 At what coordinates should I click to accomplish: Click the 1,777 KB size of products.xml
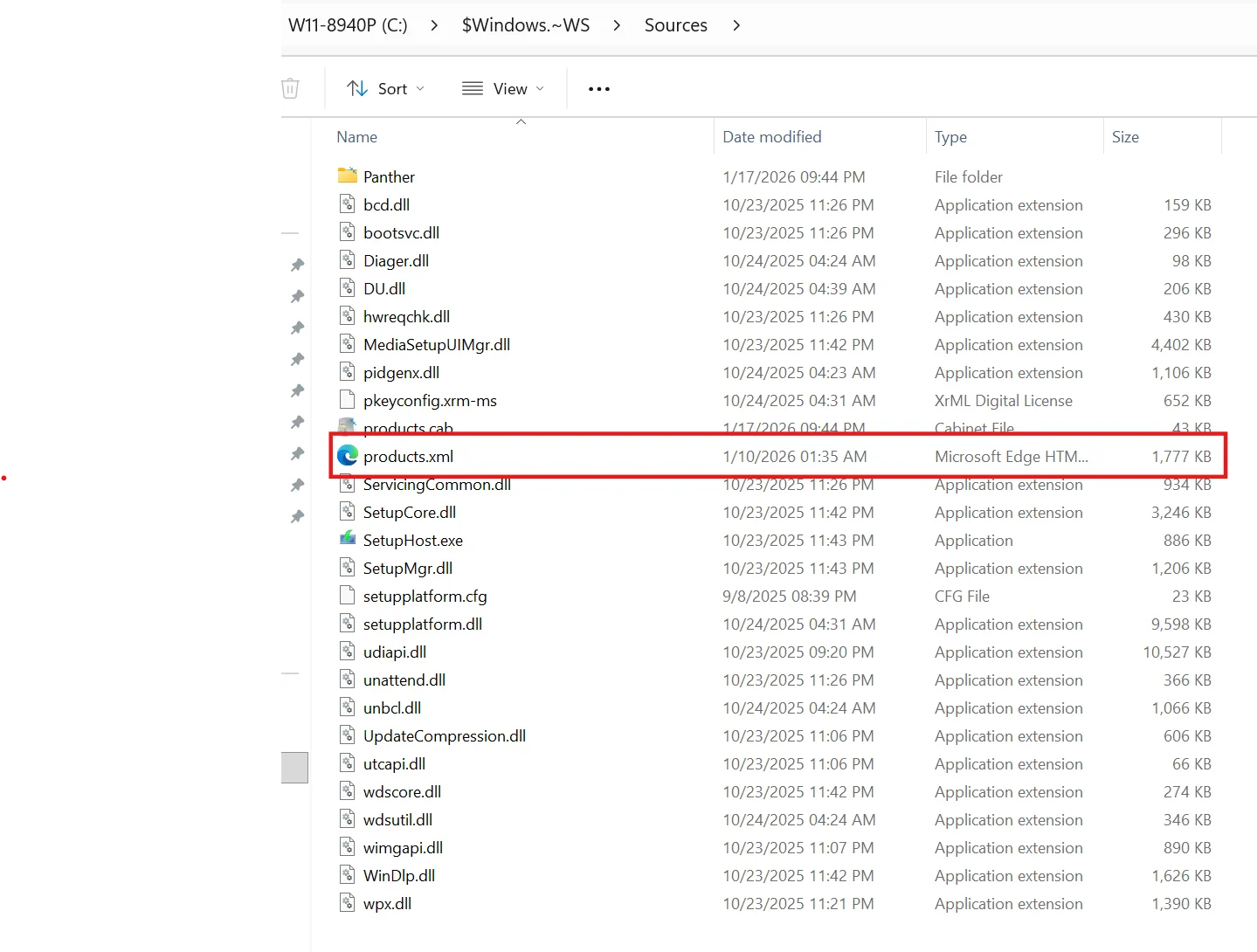point(1181,457)
